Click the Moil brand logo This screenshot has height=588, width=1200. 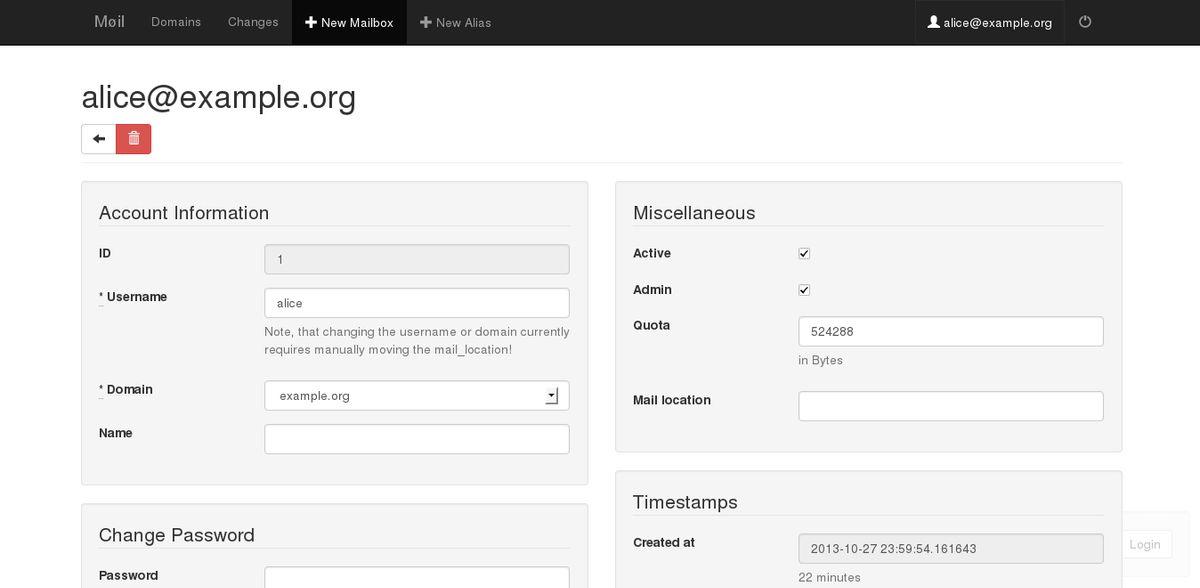[x=109, y=22]
